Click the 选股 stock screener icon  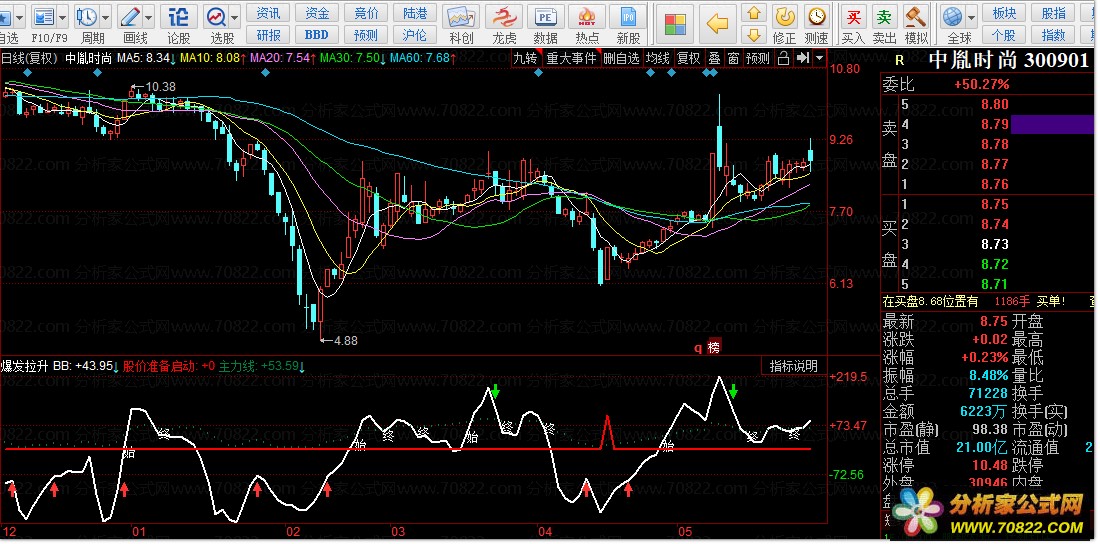216,16
